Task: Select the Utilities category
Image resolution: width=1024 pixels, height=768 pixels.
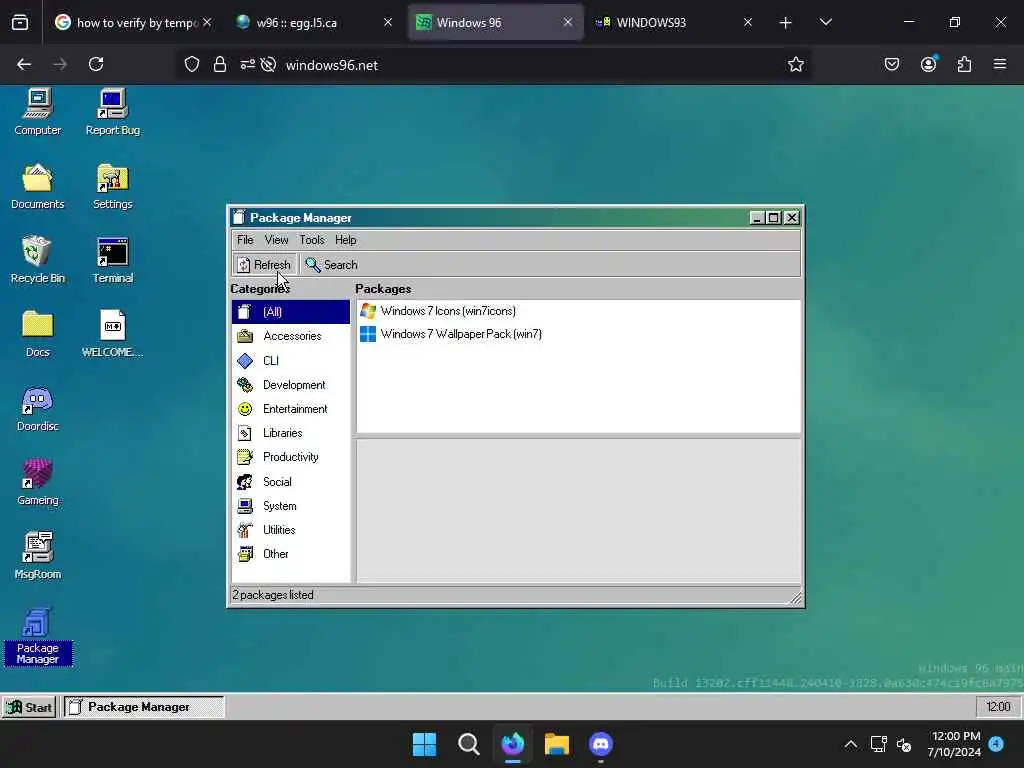Action: 291,530
